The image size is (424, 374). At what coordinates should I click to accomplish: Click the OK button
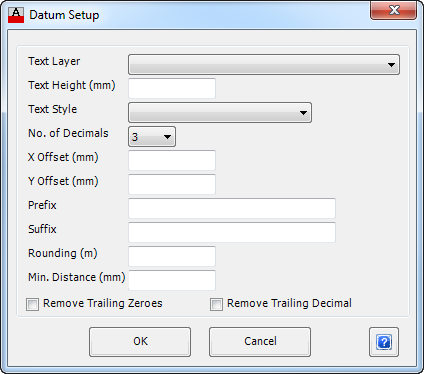point(140,342)
